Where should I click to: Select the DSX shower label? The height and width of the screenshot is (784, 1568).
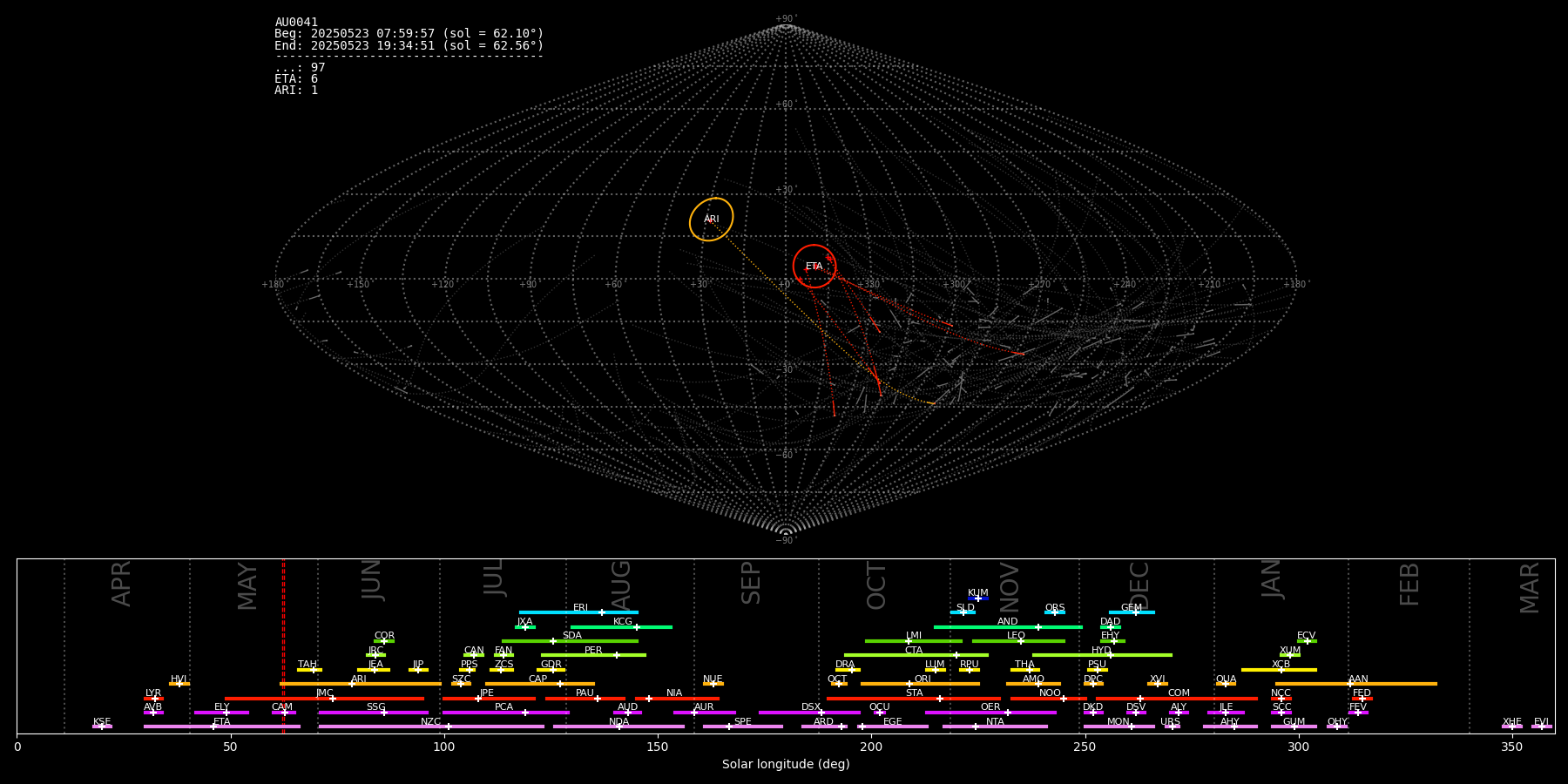click(x=811, y=707)
